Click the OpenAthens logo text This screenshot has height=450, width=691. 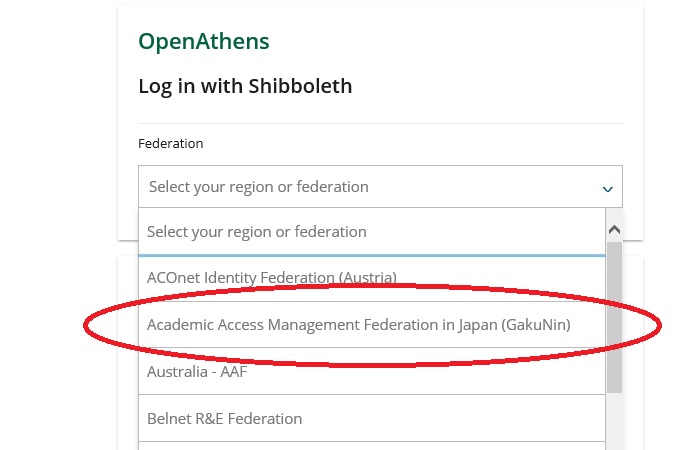tap(203, 41)
